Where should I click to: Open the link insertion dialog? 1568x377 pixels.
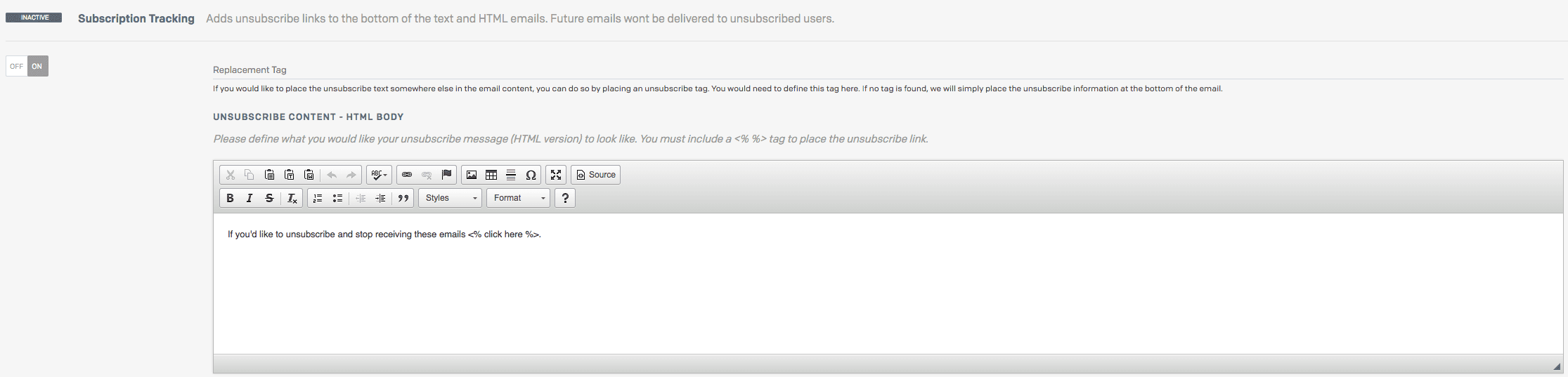click(407, 175)
